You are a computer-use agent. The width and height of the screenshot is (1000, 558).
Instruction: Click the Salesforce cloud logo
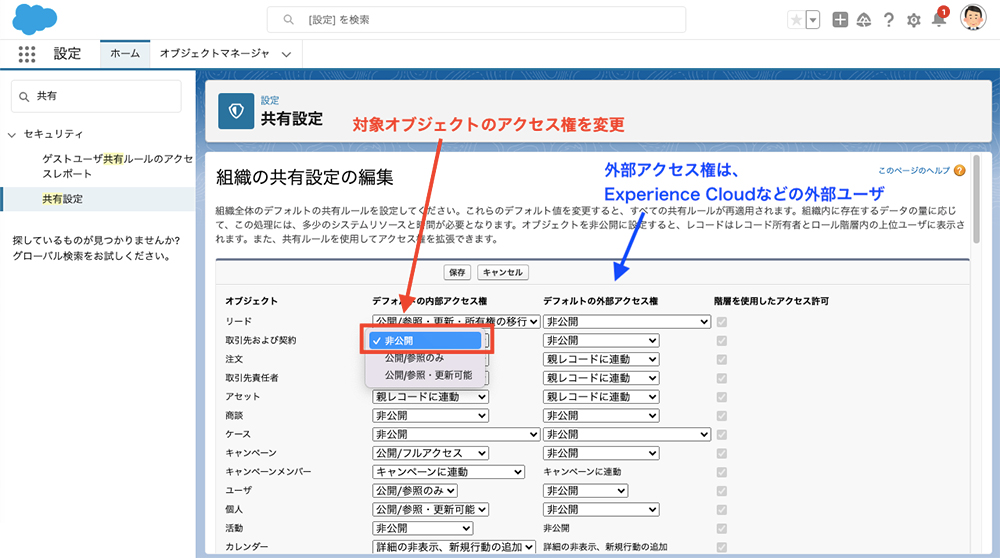pyautogui.click(x=34, y=19)
